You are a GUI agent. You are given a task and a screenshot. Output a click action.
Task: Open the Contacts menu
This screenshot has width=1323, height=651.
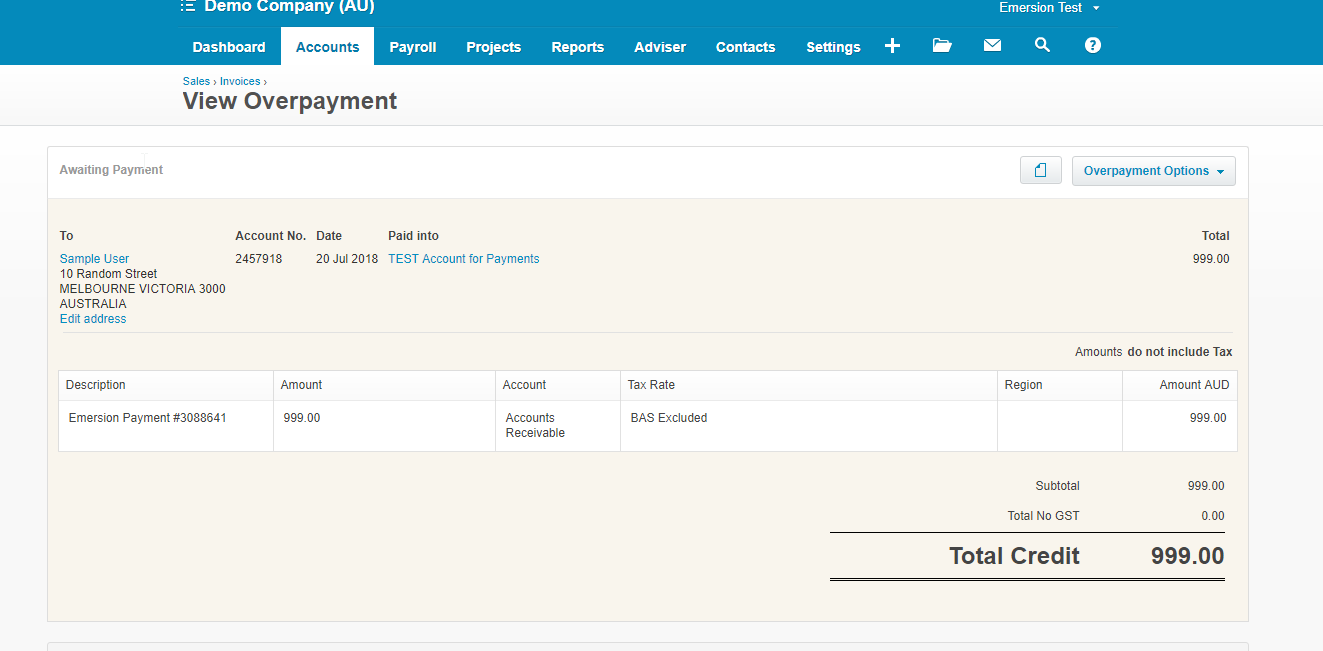[x=745, y=47]
